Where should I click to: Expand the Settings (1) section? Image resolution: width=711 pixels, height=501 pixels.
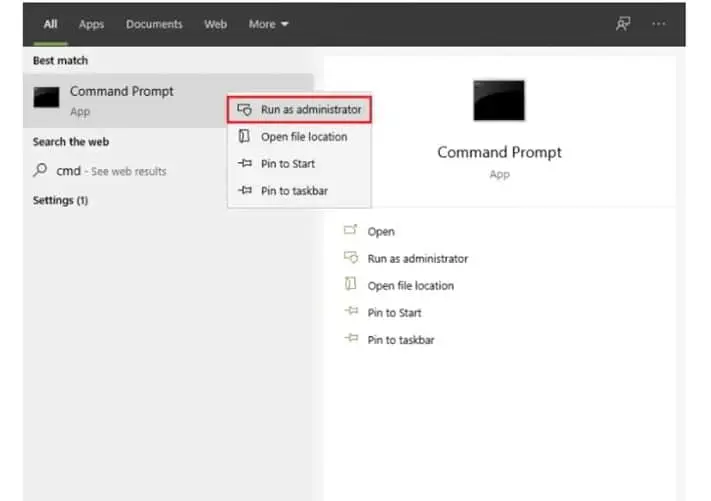tap(60, 200)
